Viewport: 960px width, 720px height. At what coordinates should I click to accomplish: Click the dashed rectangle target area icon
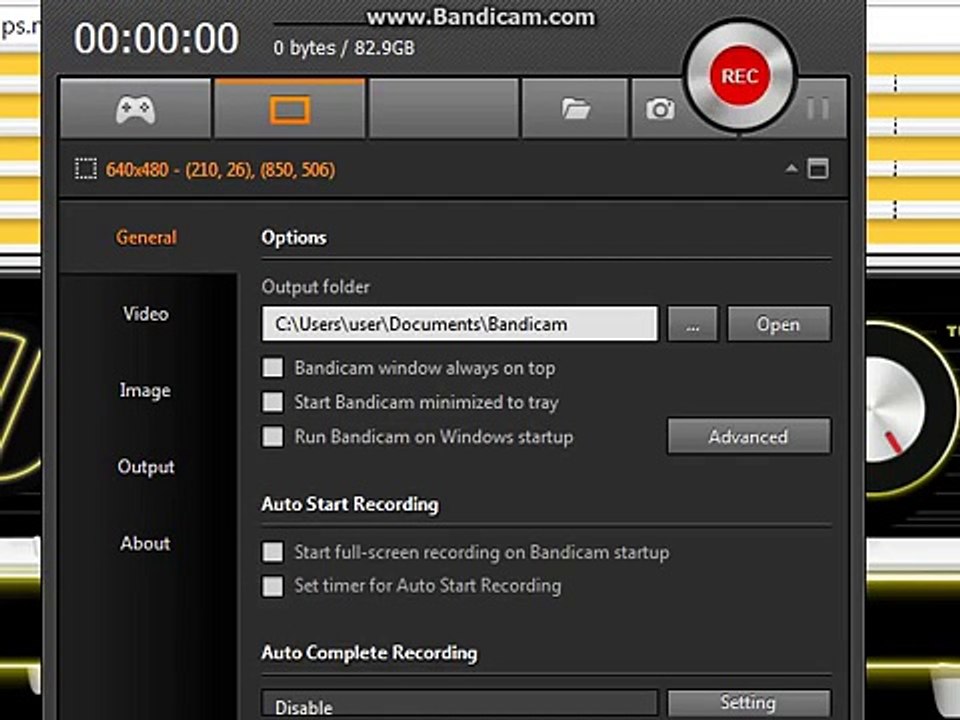(86, 169)
